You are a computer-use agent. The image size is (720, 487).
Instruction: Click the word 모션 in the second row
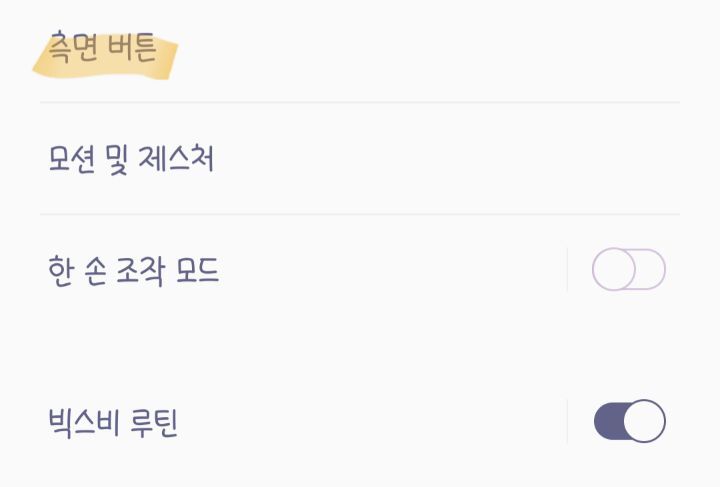[71, 159]
